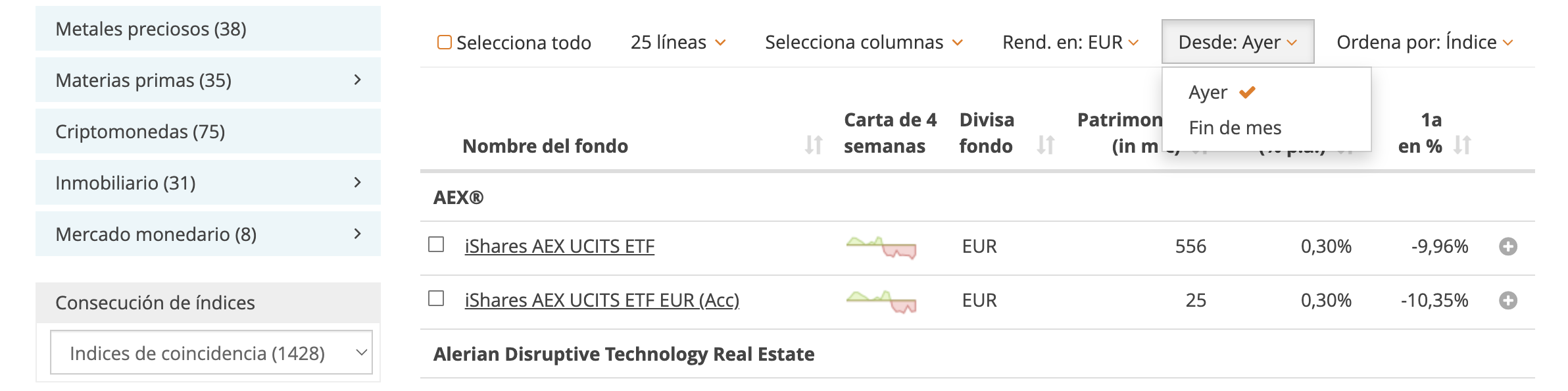This screenshot has height=391, width=1568.
Task: Sort by Divisa fondo column arrows
Action: coord(1045,145)
